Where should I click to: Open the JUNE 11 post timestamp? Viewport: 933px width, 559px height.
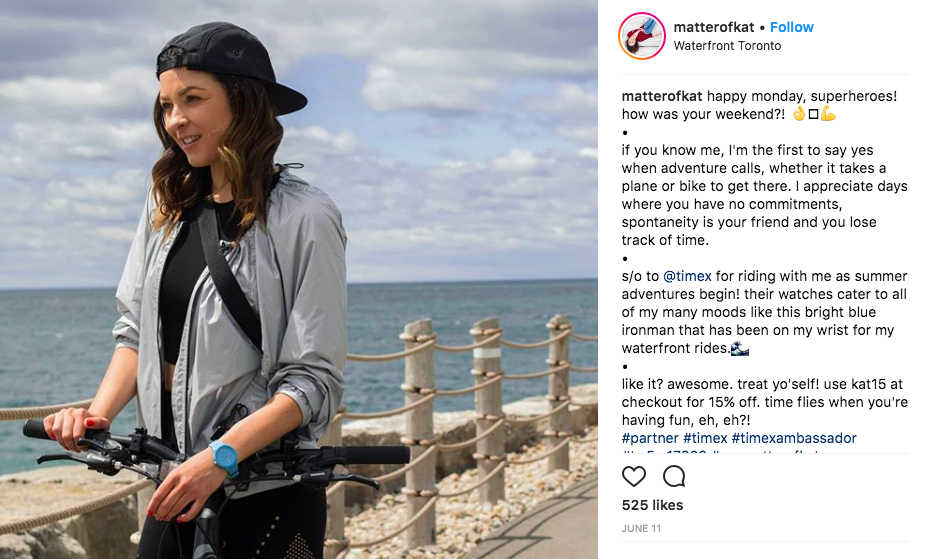641,529
